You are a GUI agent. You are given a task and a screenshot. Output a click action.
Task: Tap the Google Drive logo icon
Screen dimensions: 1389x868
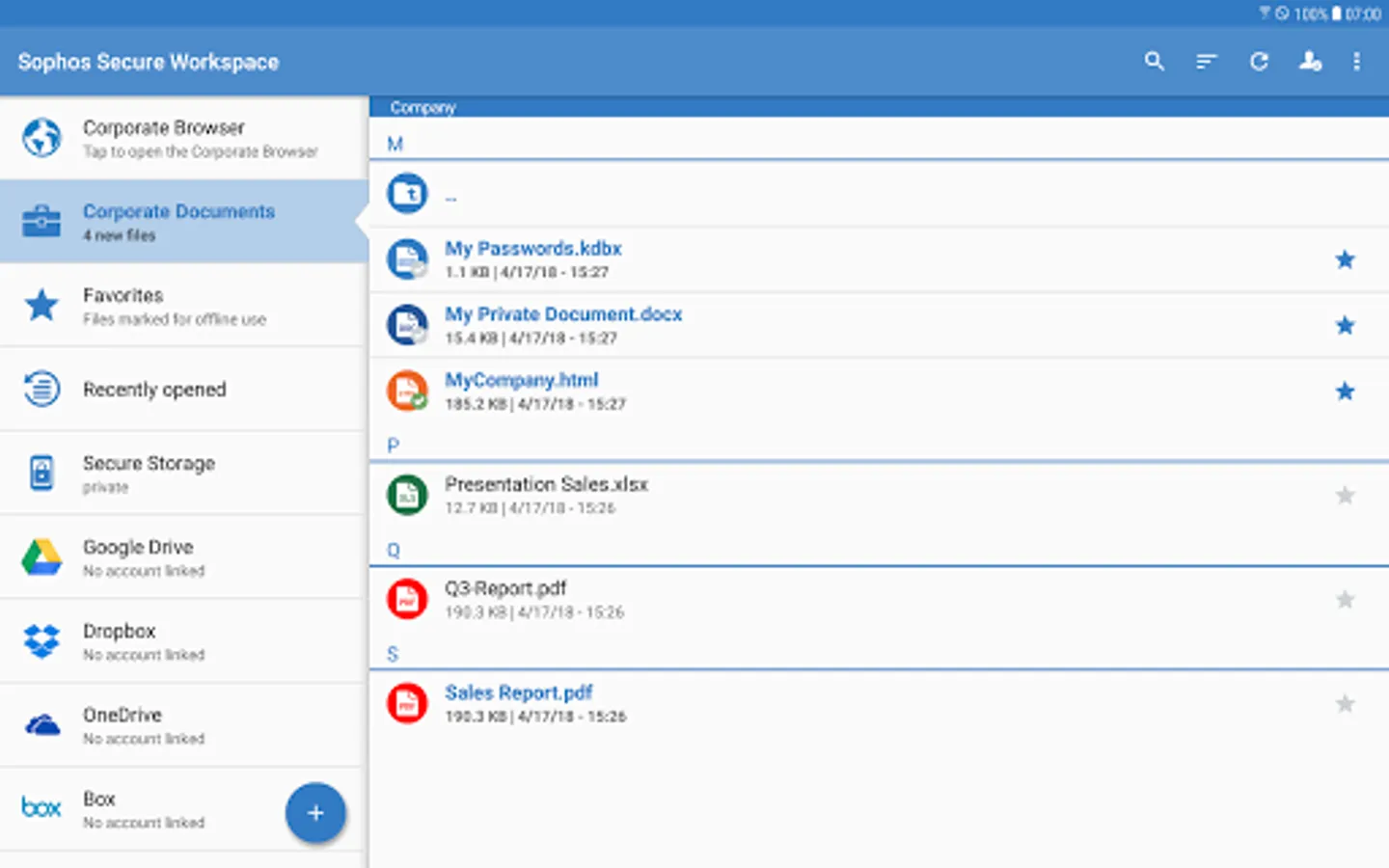pos(41,556)
